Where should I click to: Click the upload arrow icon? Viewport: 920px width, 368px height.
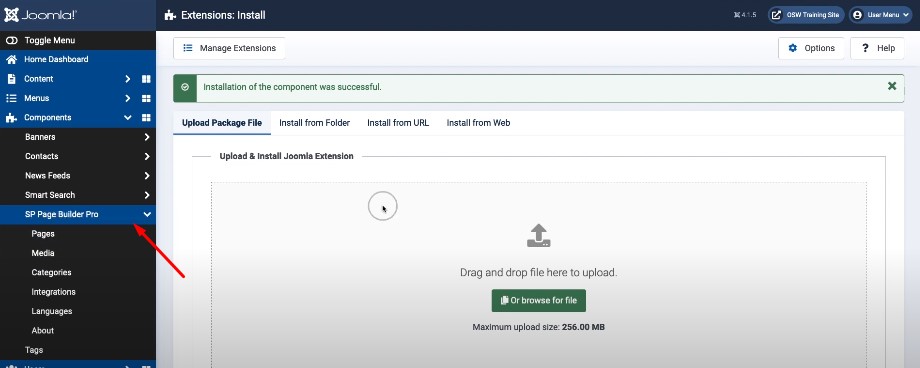(538, 235)
